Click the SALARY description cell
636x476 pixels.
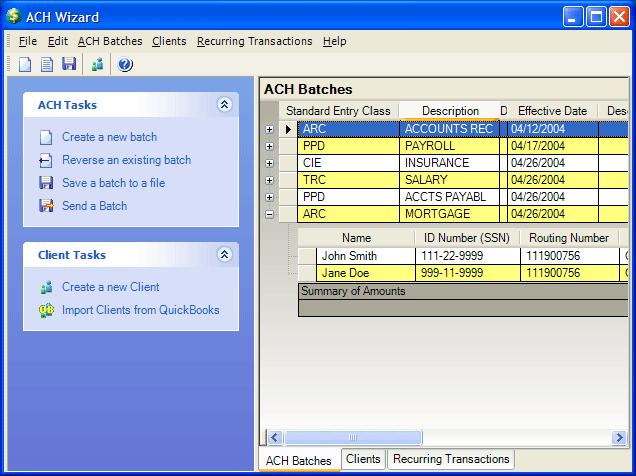(x=449, y=180)
